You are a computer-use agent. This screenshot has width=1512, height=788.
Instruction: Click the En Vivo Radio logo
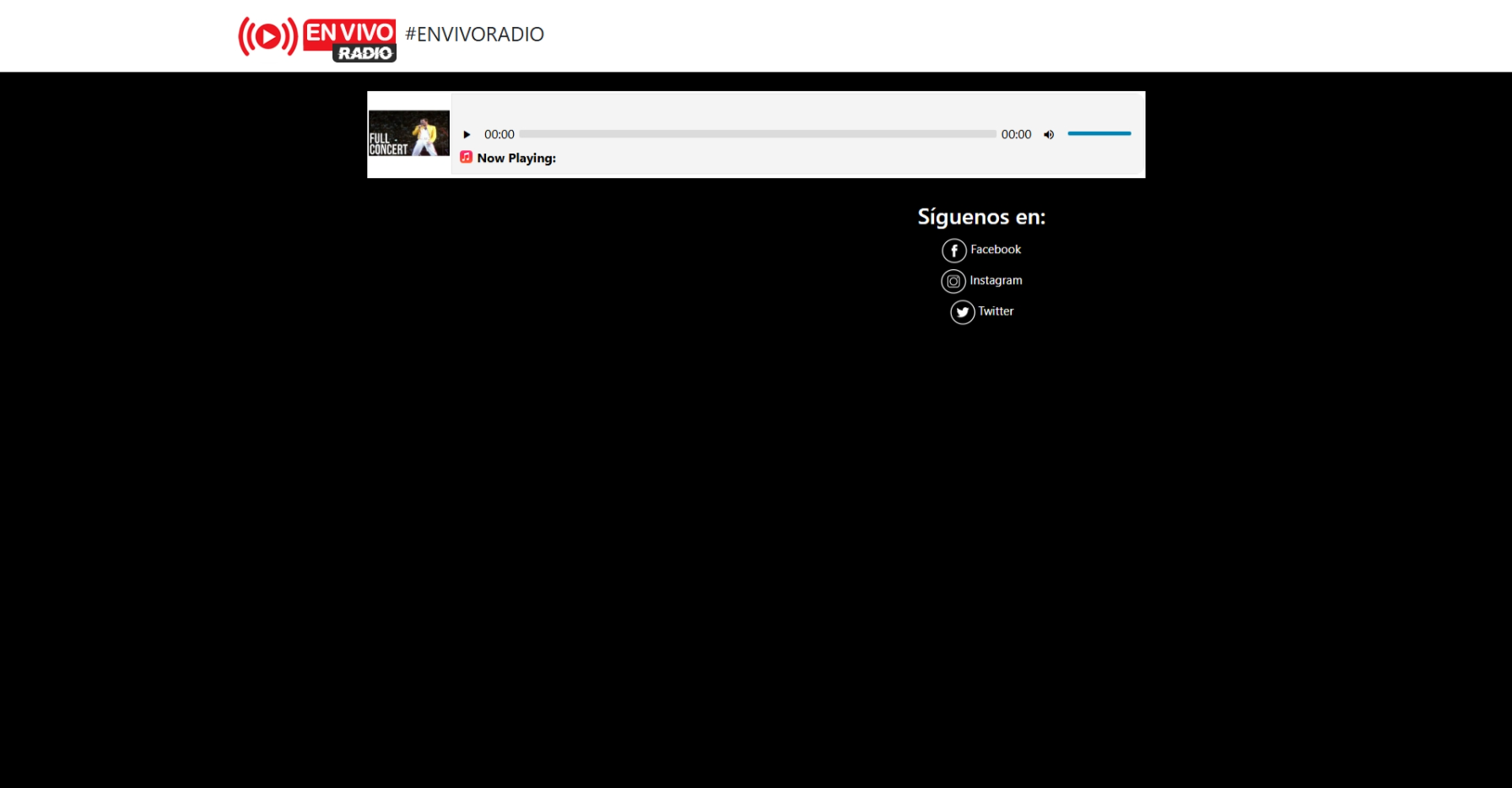click(x=317, y=39)
